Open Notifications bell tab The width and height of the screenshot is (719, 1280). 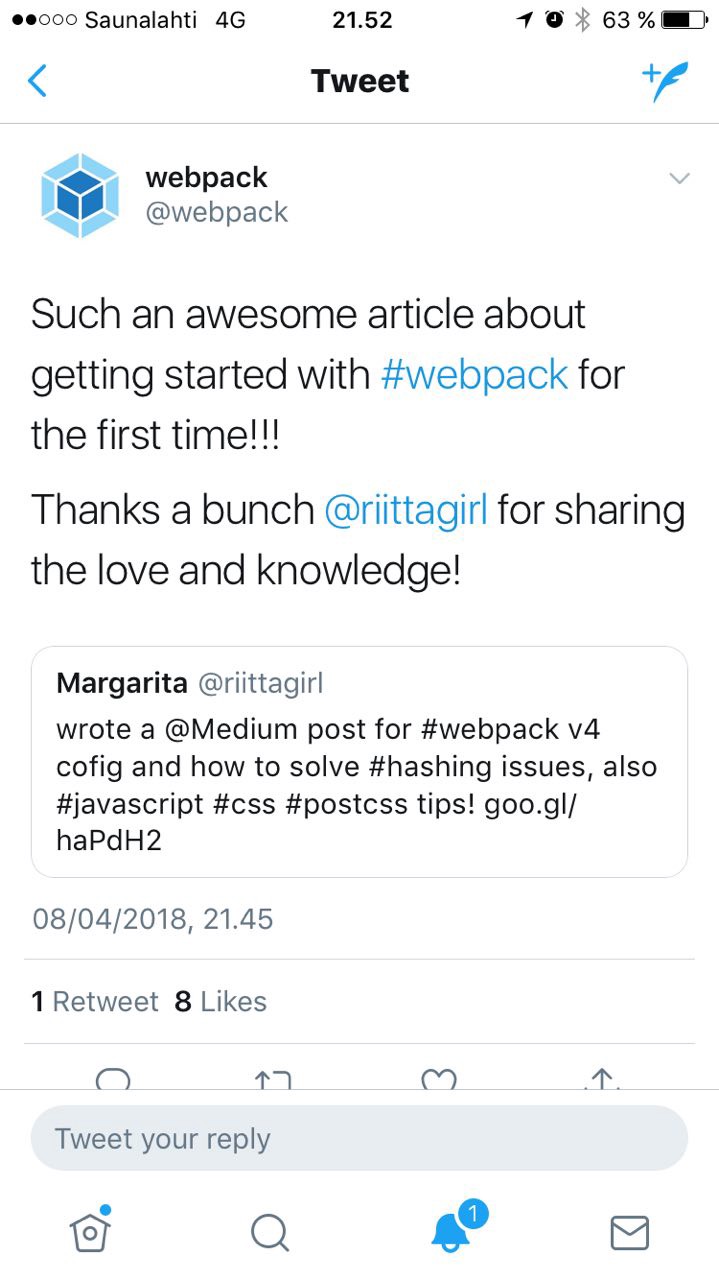452,1231
